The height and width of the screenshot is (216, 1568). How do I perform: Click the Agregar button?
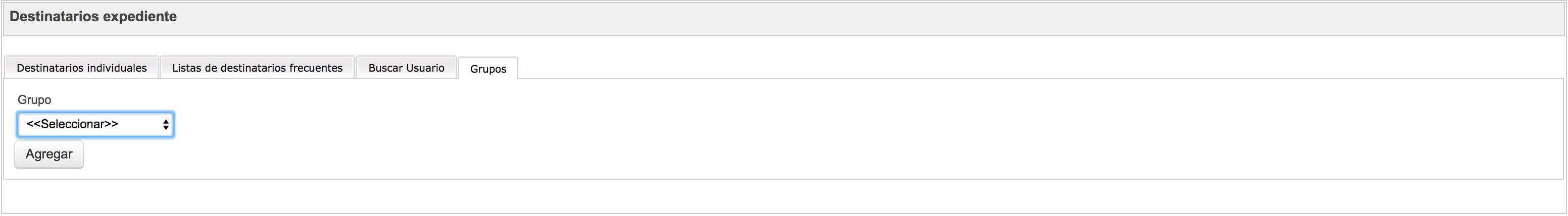coord(48,154)
